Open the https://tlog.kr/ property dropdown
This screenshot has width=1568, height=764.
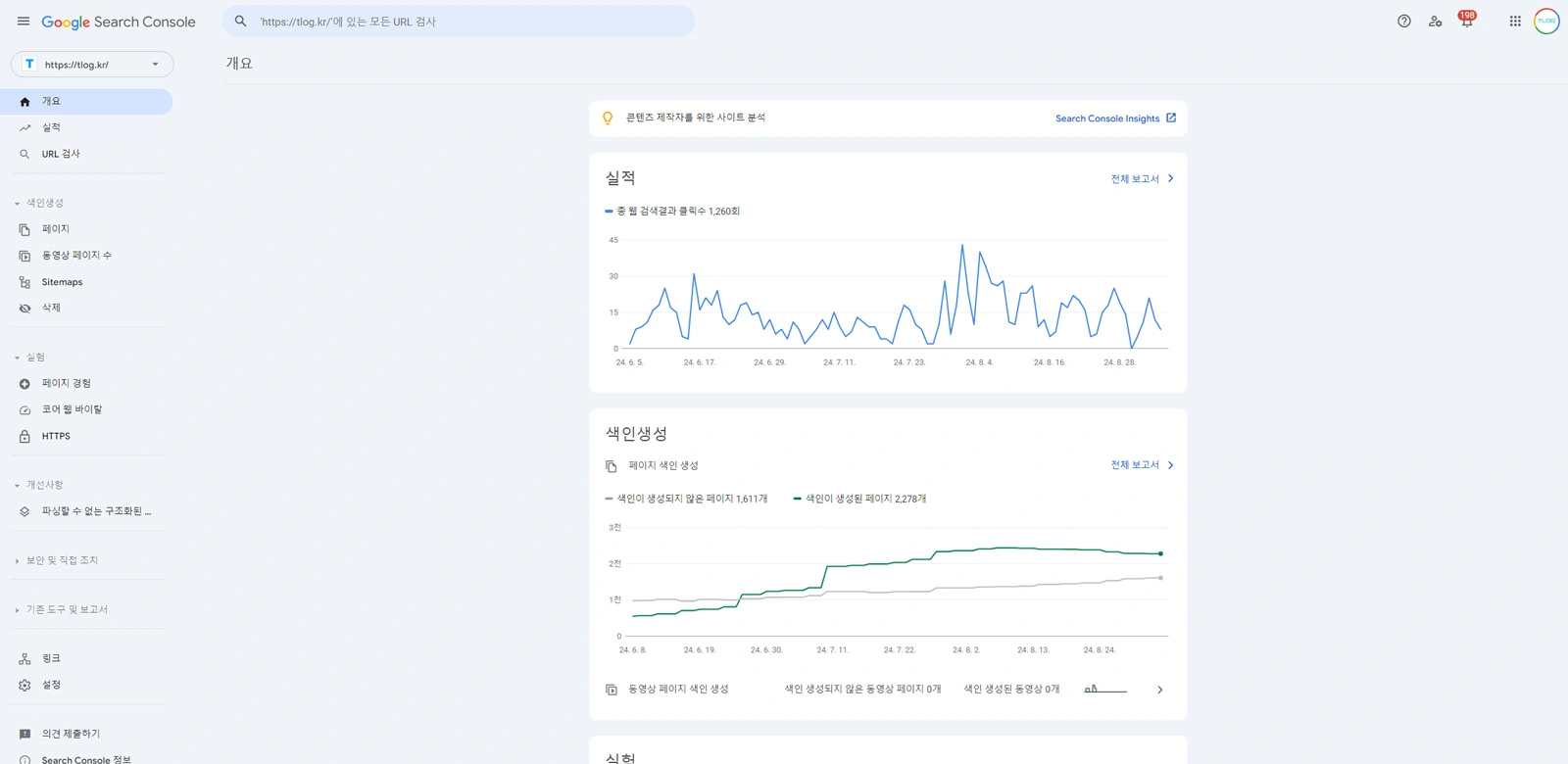pos(92,65)
